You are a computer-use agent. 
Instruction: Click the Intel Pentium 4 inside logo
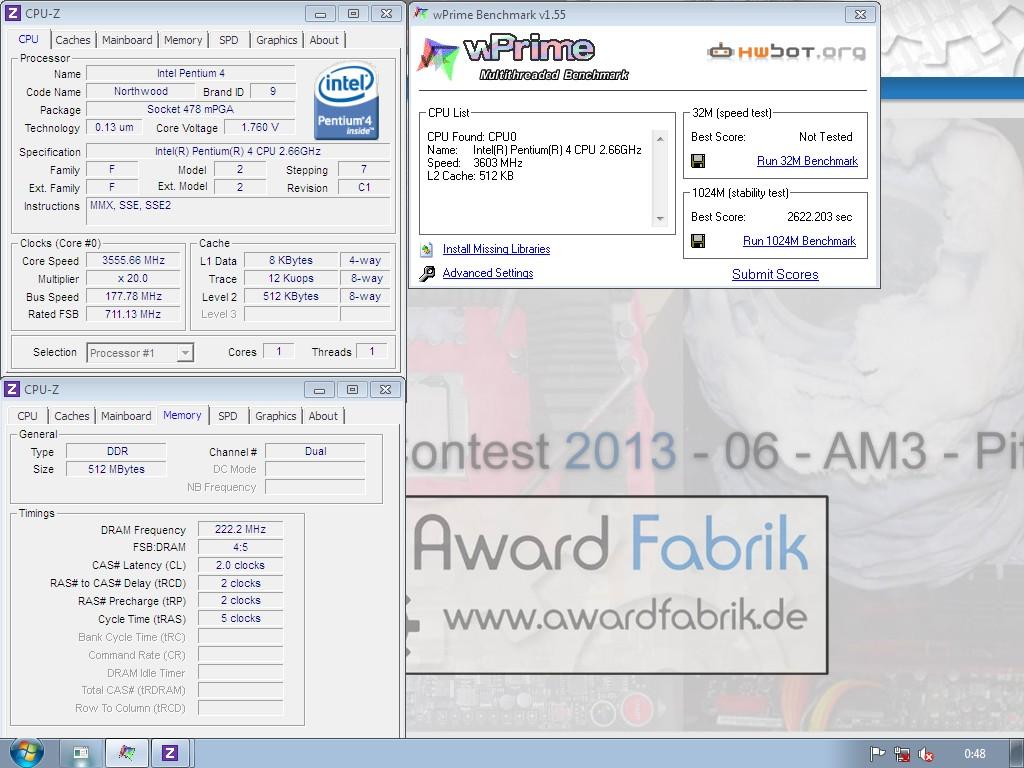point(345,101)
